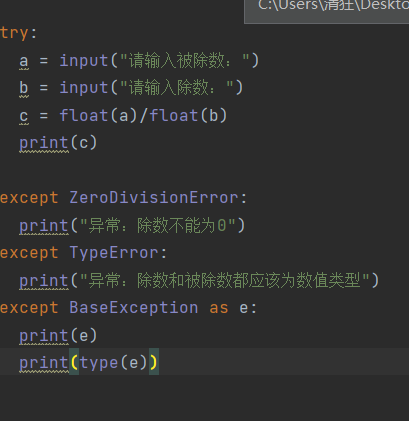Click the string "异常:除数不能为0"
The height and width of the screenshot is (421, 409).
click(x=158, y=226)
